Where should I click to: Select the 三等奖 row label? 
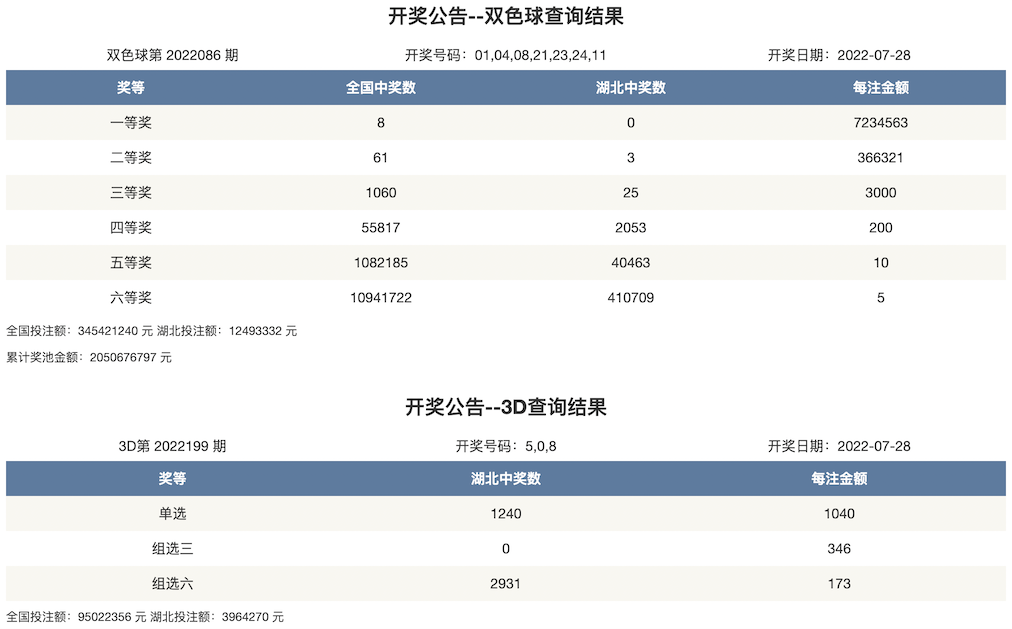point(130,192)
